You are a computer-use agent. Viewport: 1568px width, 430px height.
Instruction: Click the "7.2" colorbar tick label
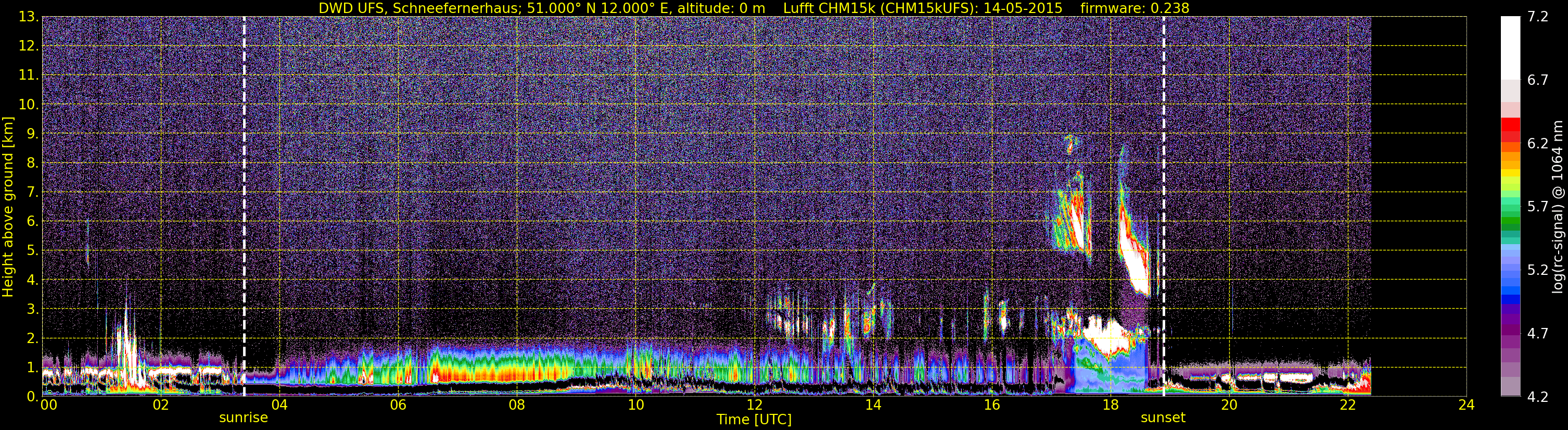click(x=1538, y=17)
